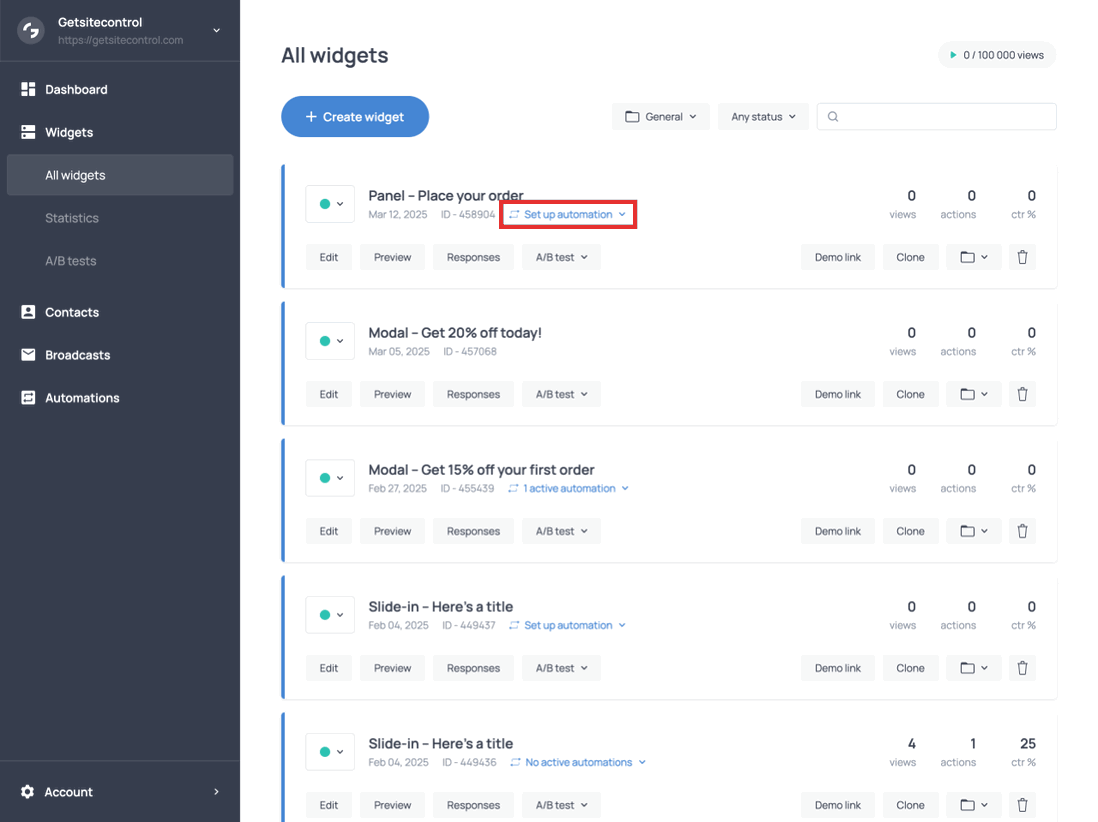Open the Broadcasts section
This screenshot has height=822, width=1098.
(x=77, y=355)
